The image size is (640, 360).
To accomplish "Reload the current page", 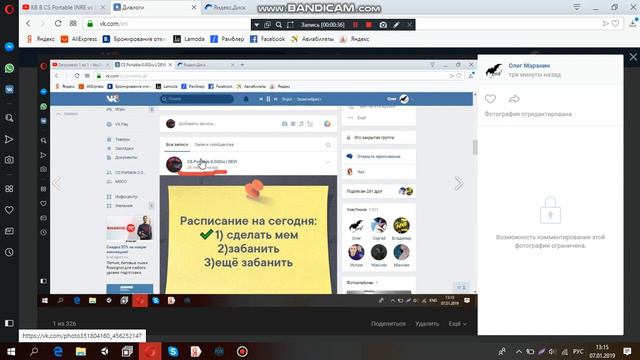I will [58, 24].
